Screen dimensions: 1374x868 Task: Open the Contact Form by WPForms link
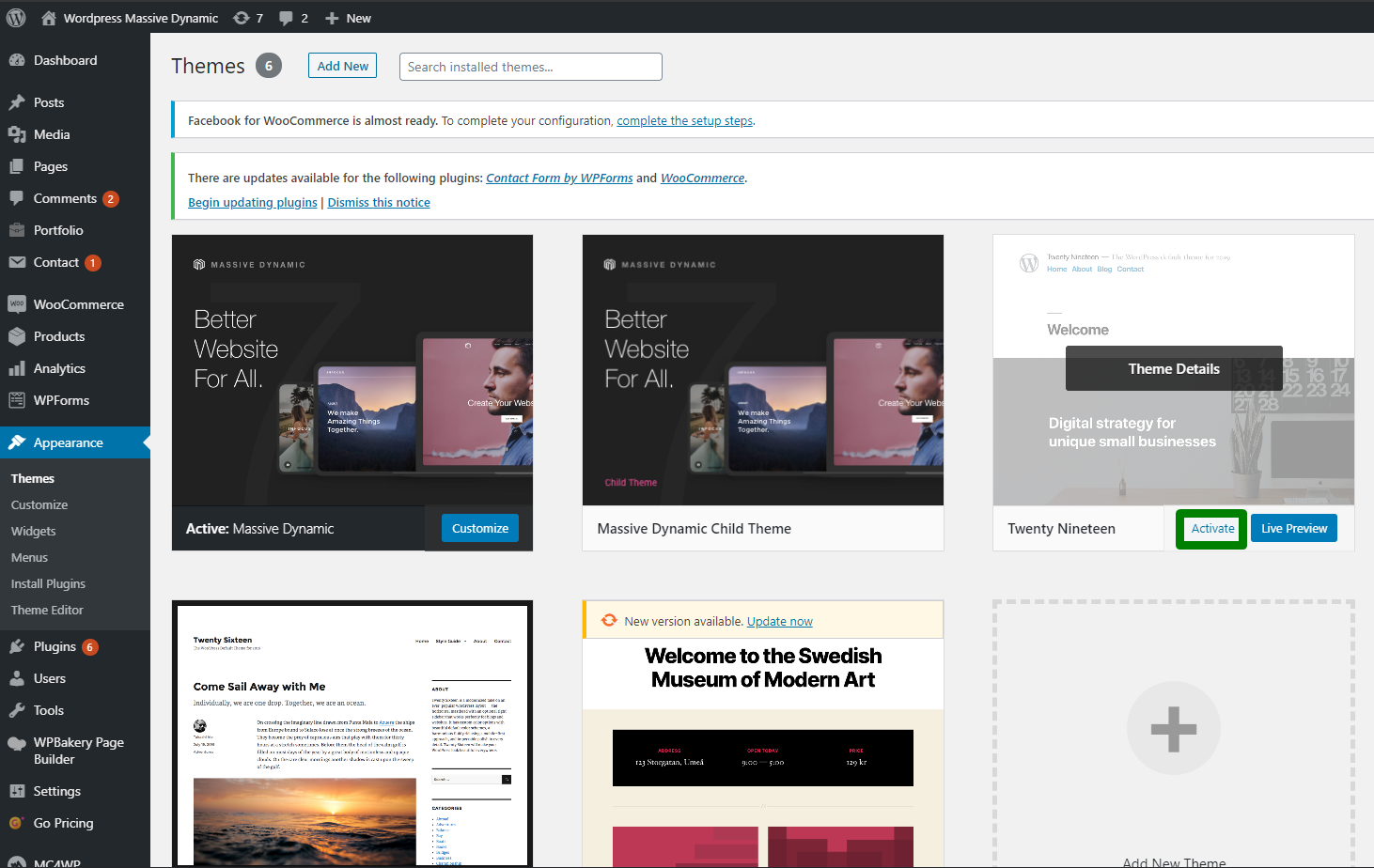[x=559, y=178]
